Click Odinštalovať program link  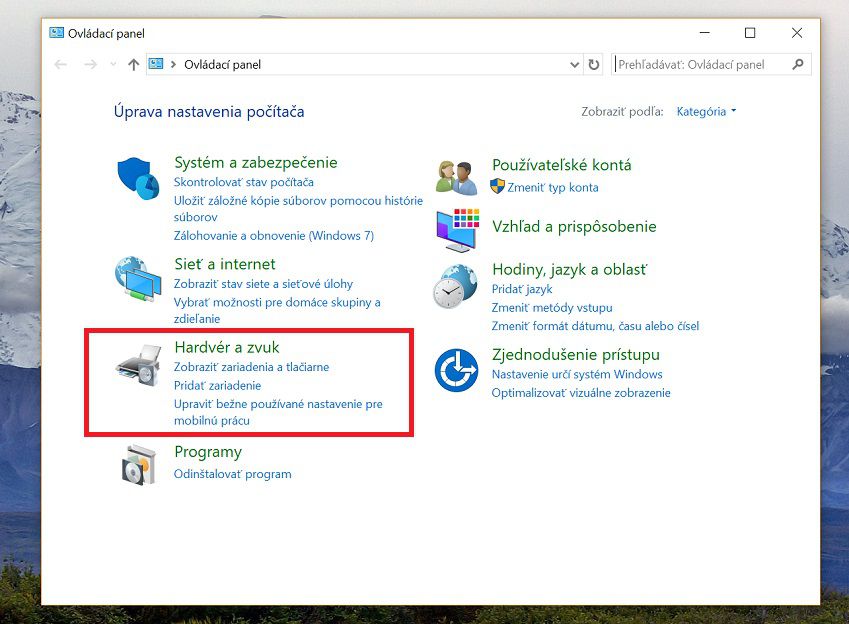click(232, 474)
